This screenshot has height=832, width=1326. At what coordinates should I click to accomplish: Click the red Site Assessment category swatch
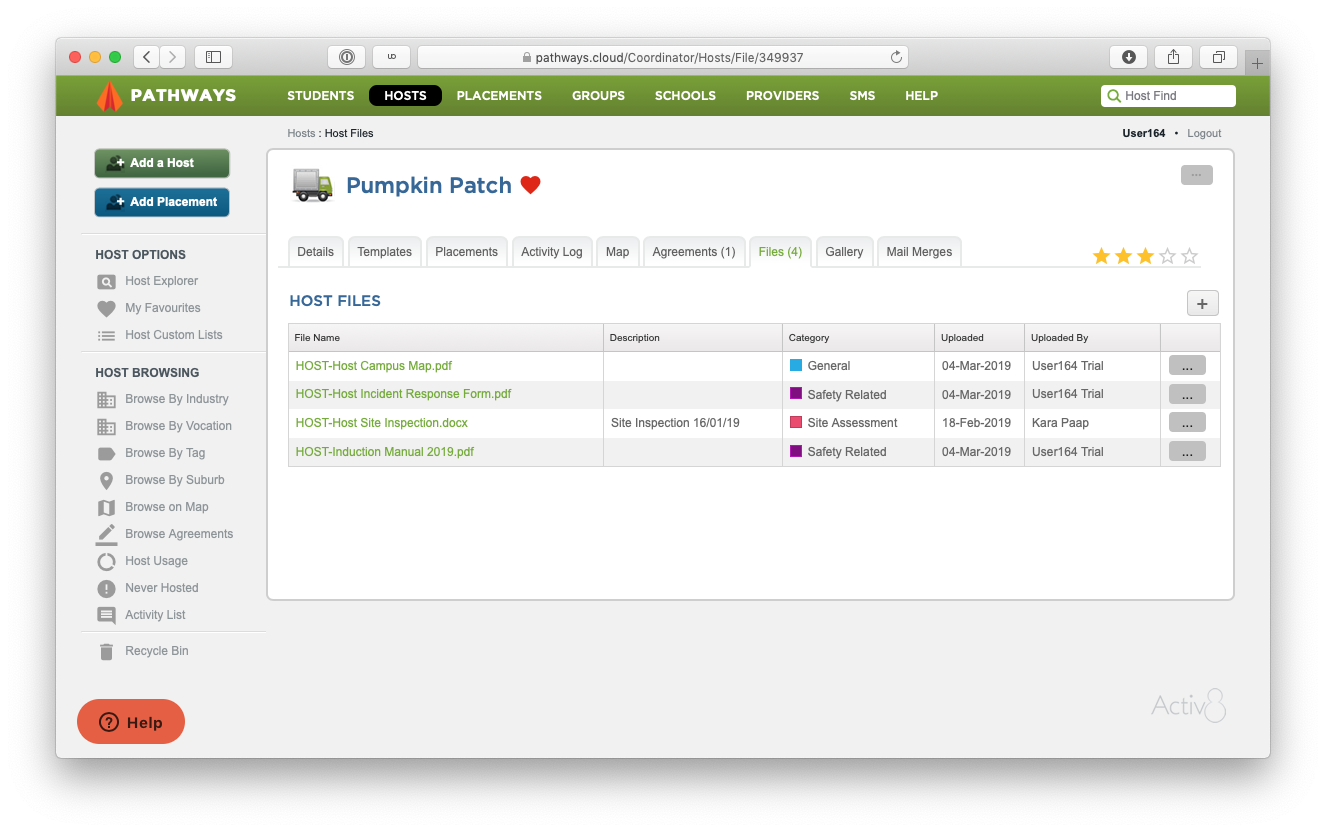[x=796, y=422]
